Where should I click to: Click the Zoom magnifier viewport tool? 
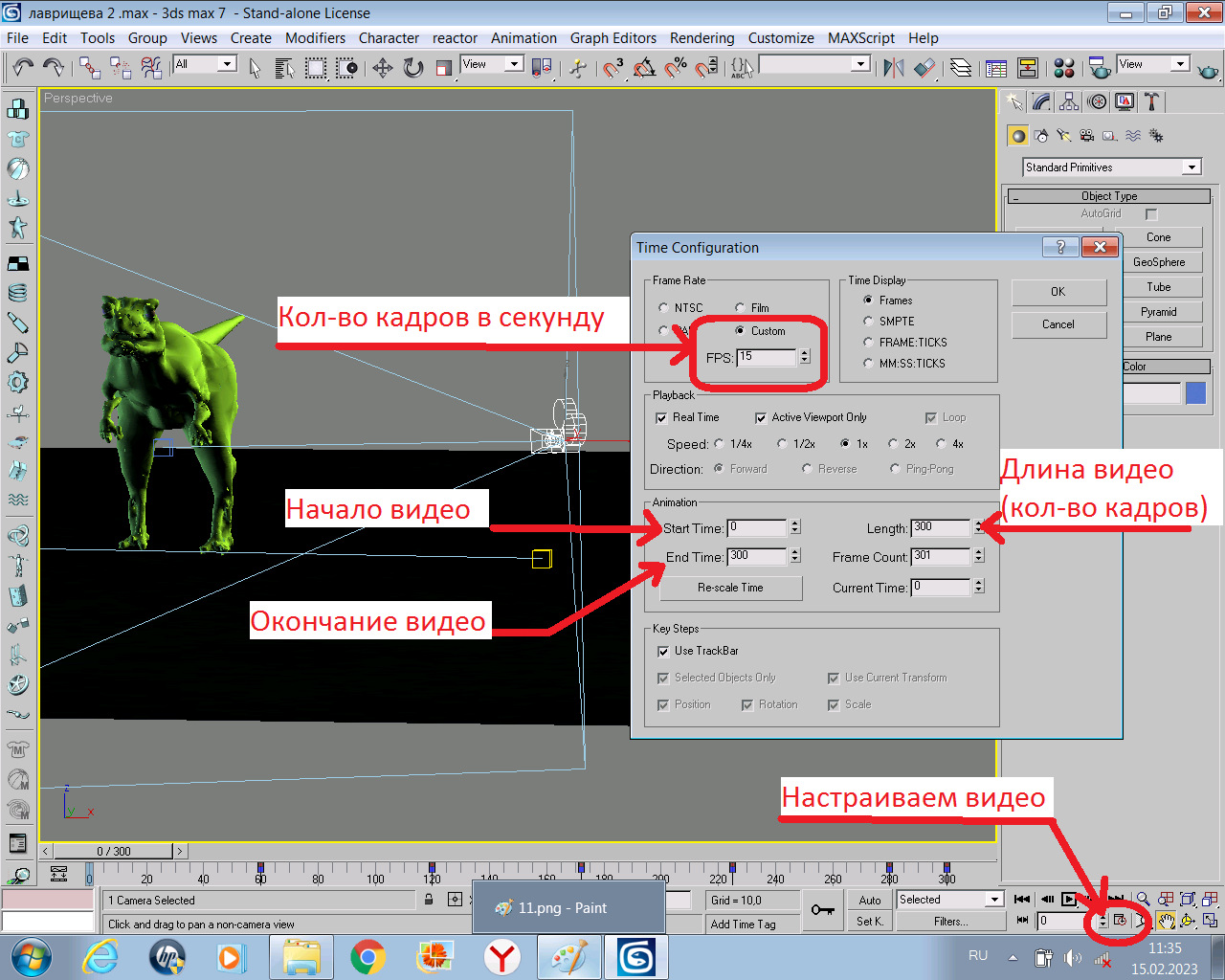coord(1143,899)
